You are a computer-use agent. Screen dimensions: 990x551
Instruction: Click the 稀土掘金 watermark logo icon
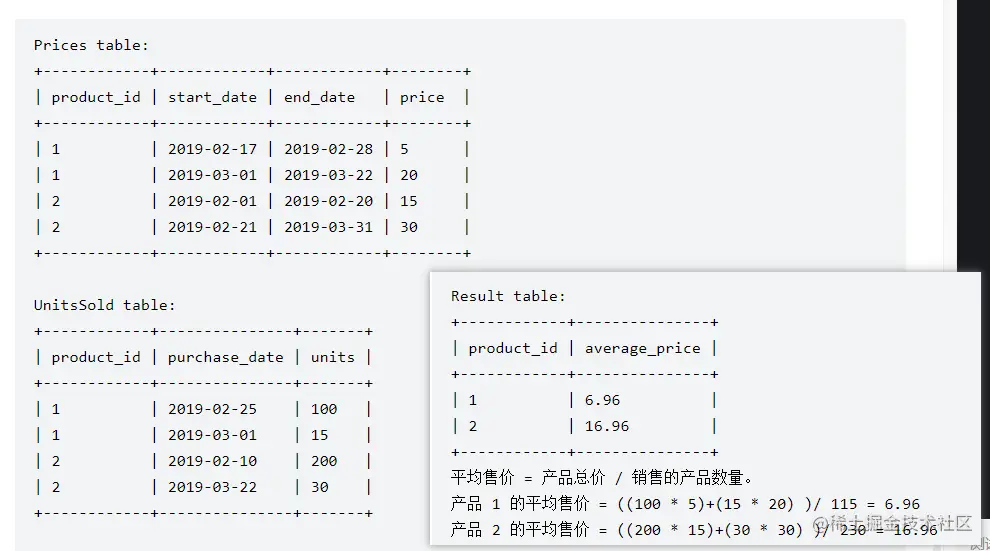[822, 524]
